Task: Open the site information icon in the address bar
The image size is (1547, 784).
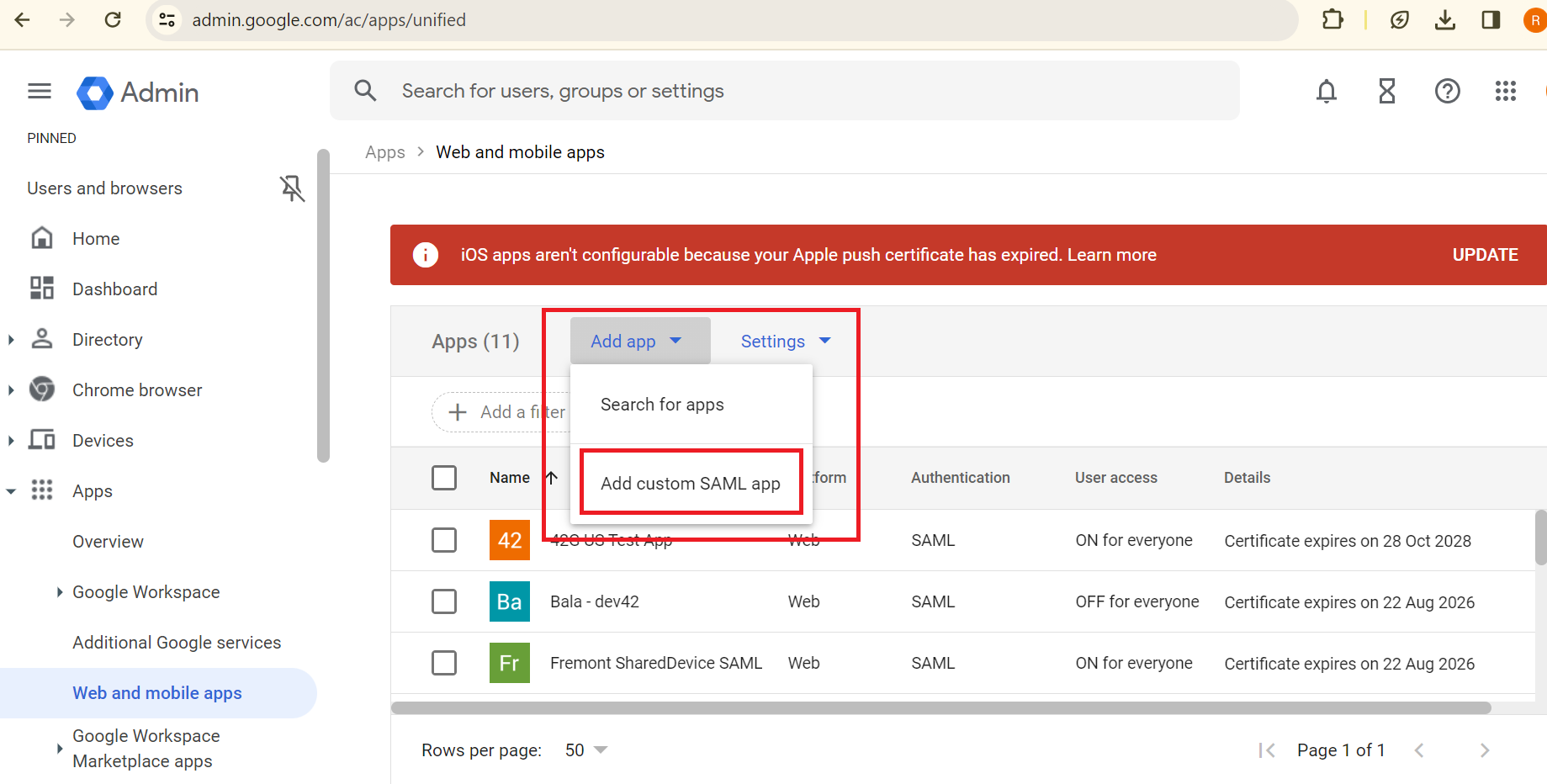Action: [167, 19]
